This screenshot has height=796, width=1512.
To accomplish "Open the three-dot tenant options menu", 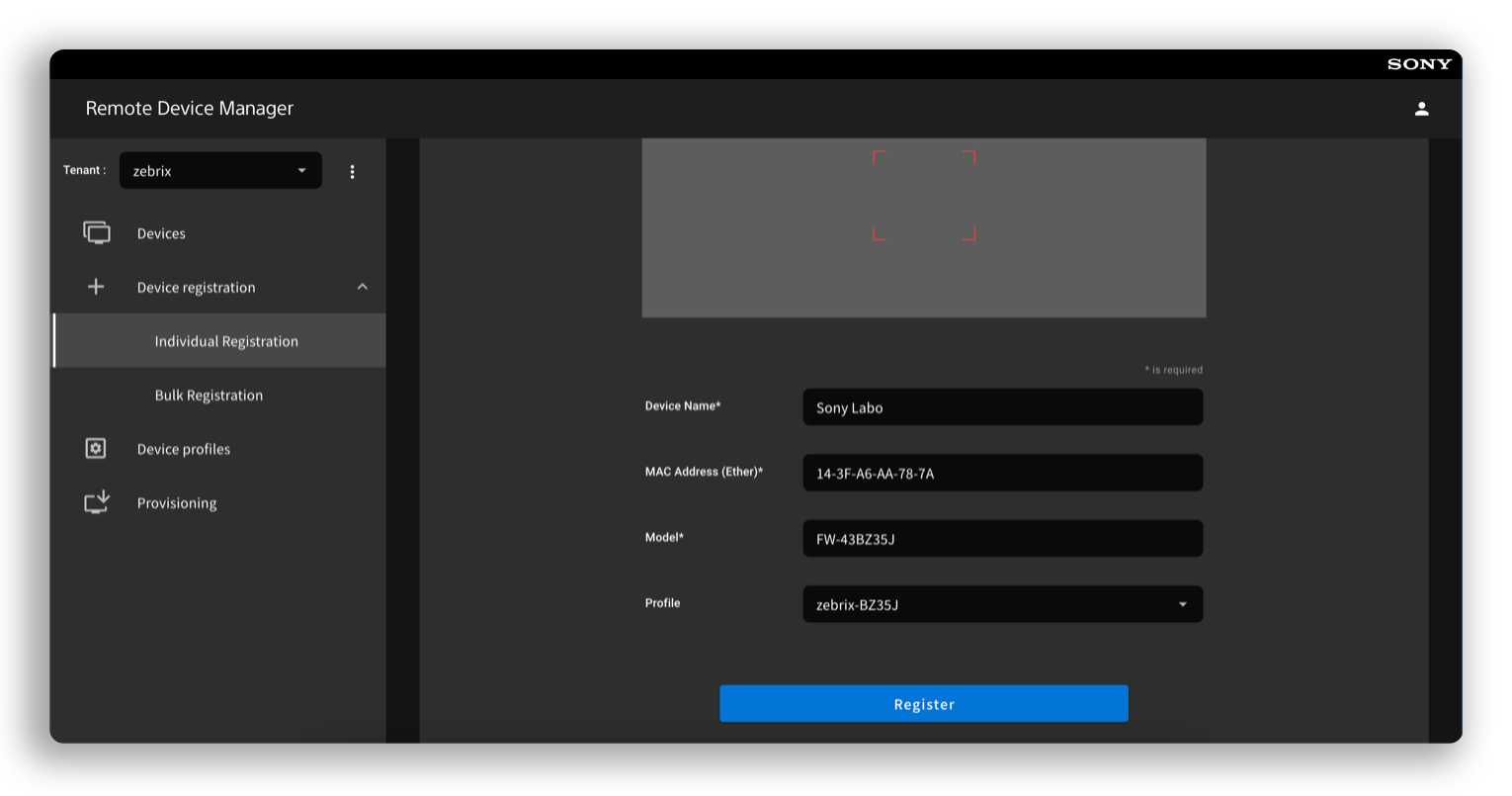I will (x=352, y=171).
